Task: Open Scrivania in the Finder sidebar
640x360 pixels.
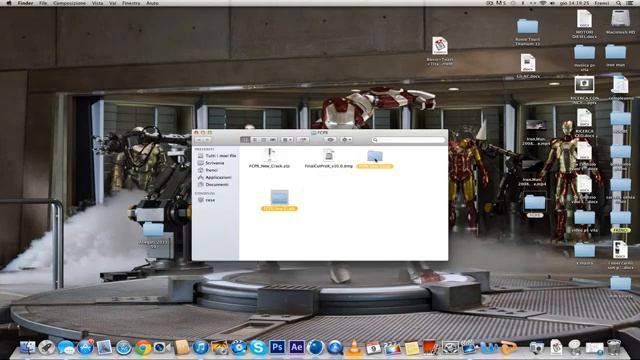Action: [x=211, y=163]
